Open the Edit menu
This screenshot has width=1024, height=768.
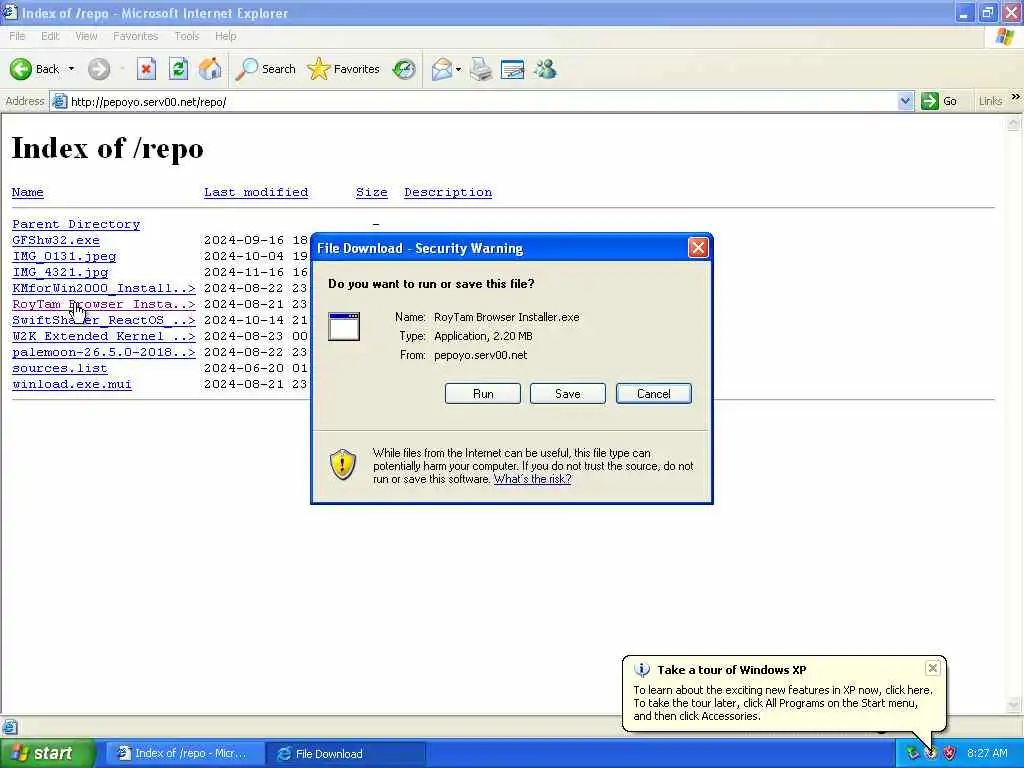click(50, 36)
